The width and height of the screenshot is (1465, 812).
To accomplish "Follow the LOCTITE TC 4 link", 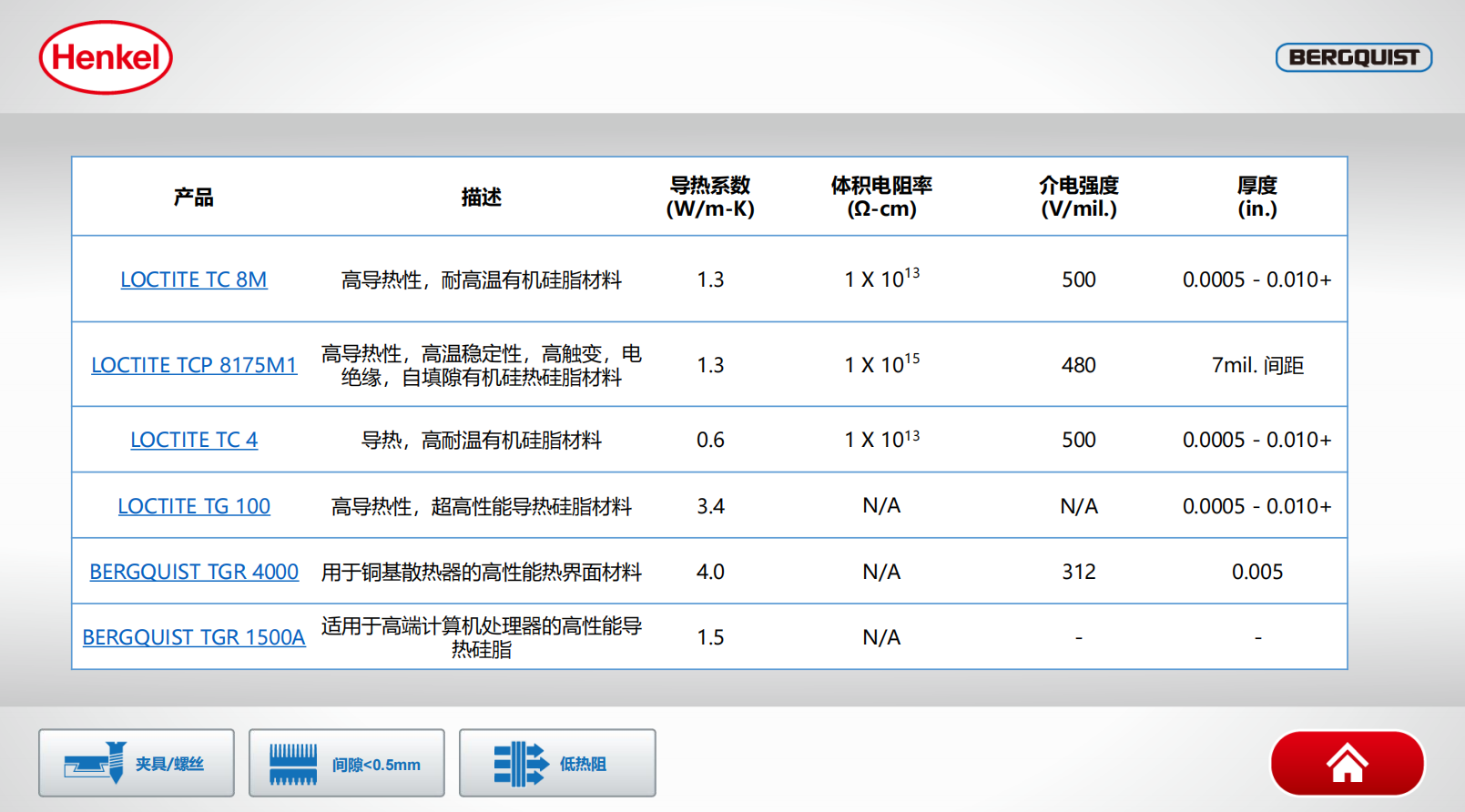I will point(194,440).
